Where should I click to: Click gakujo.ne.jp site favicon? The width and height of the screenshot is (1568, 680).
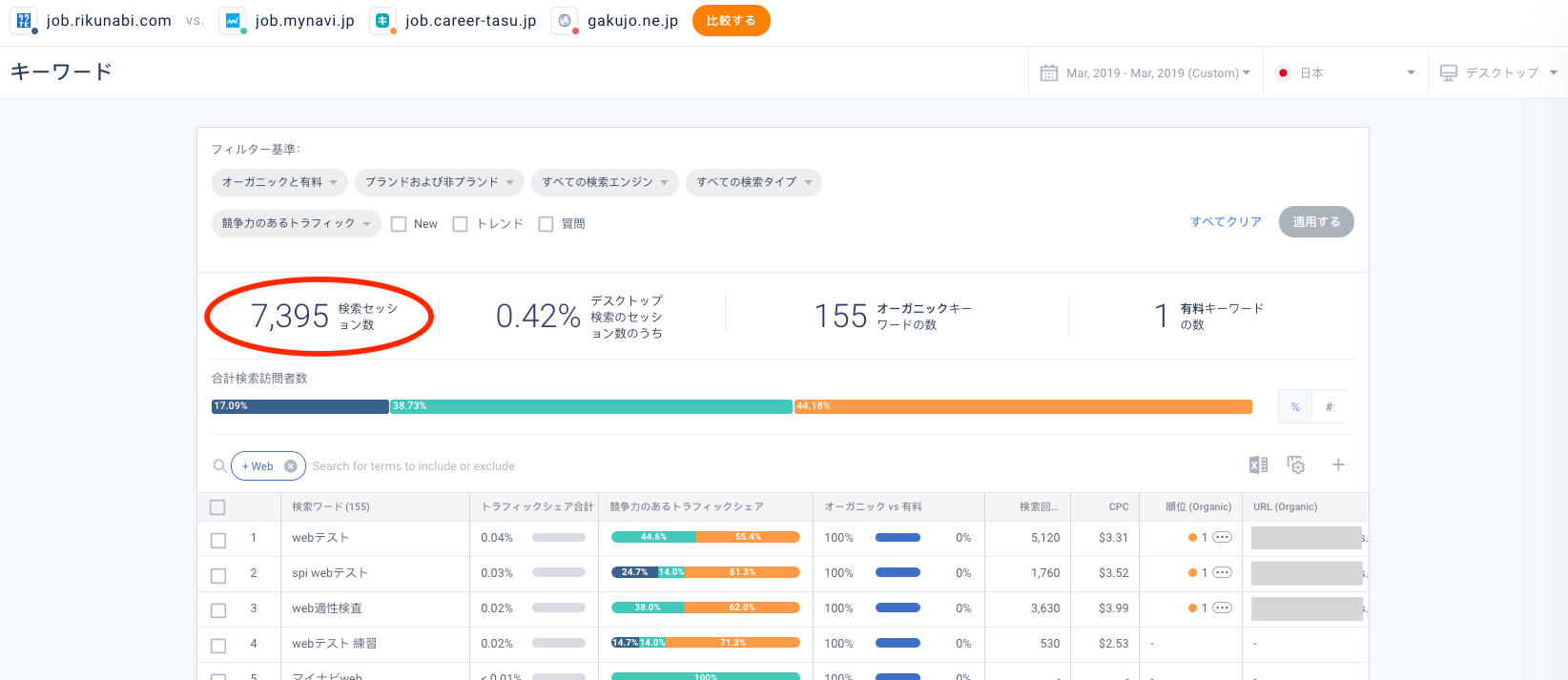click(565, 20)
